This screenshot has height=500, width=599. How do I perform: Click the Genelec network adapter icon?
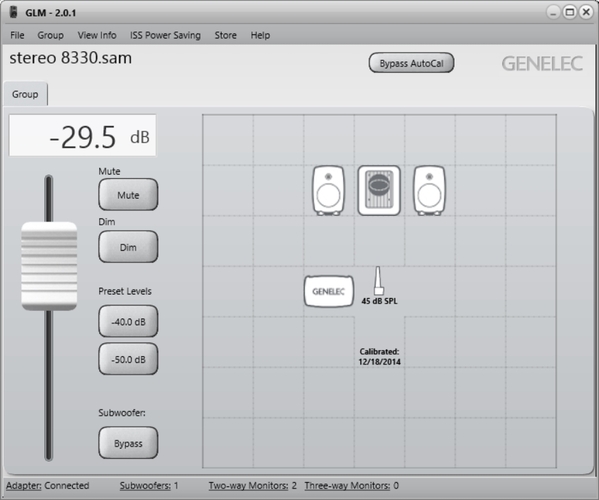click(x=329, y=291)
